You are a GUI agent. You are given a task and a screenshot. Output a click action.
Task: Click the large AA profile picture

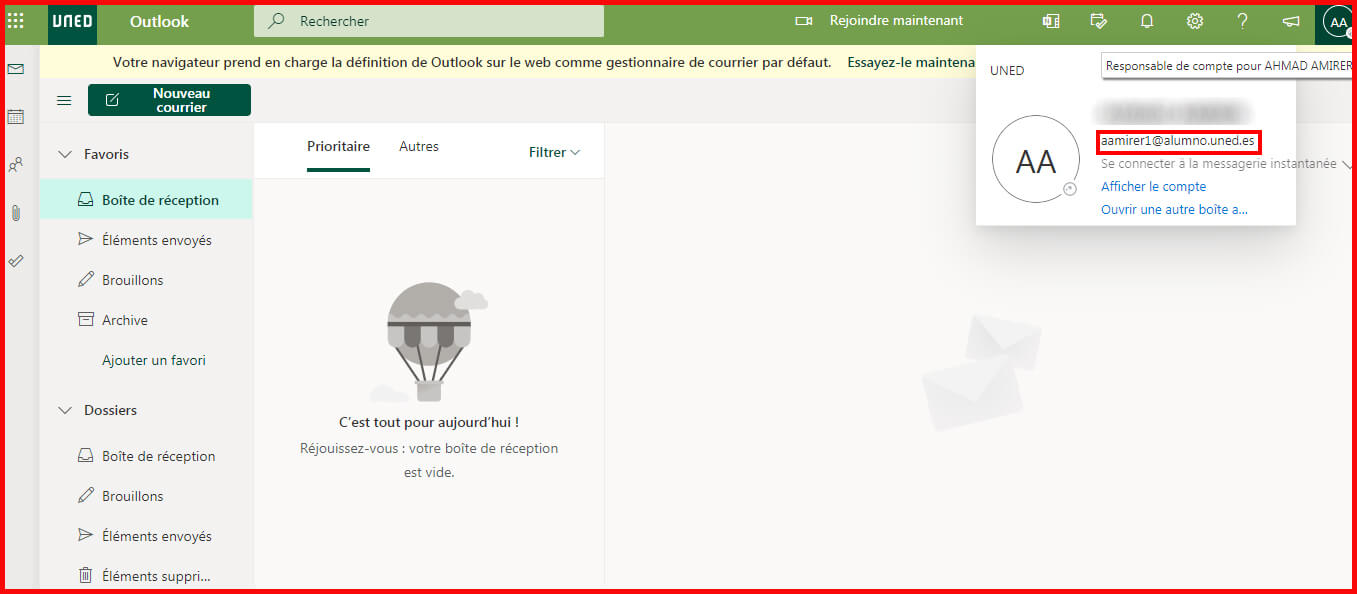[1035, 160]
